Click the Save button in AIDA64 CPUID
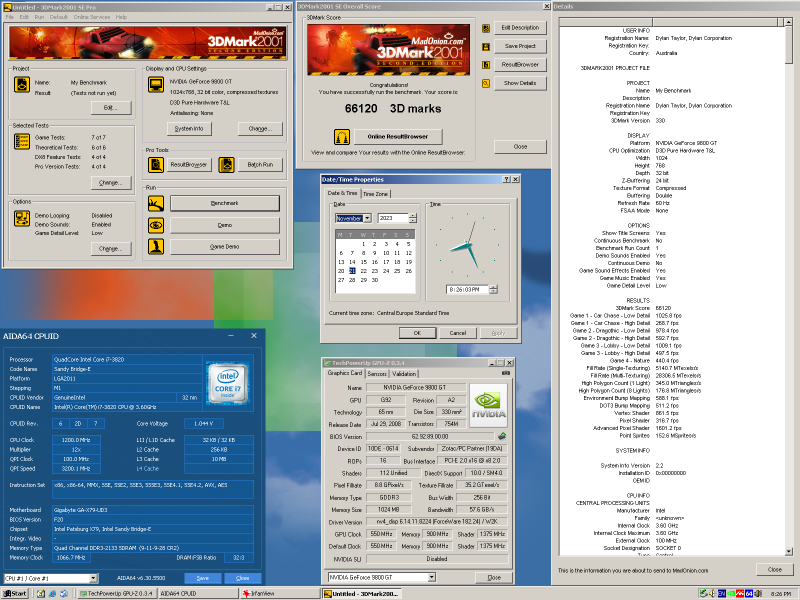Viewport: 800px width, 600px height. click(x=203, y=578)
